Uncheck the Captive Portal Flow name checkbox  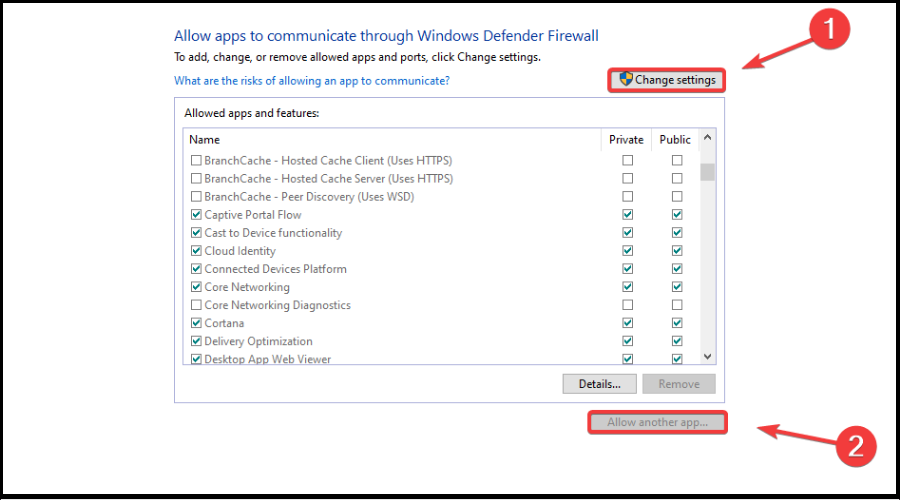pos(196,215)
